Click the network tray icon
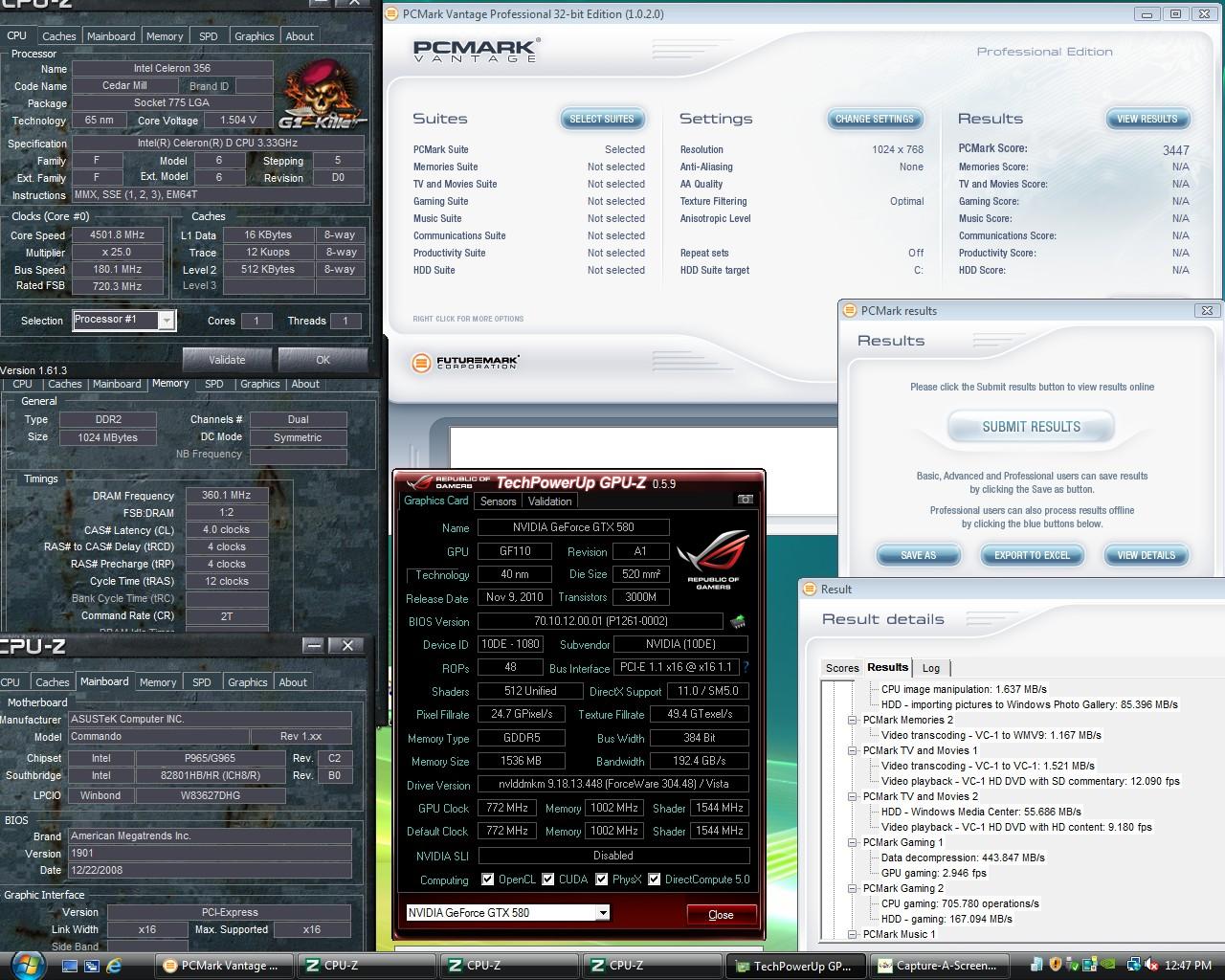Screen dimensions: 1225x980 (1134, 966)
